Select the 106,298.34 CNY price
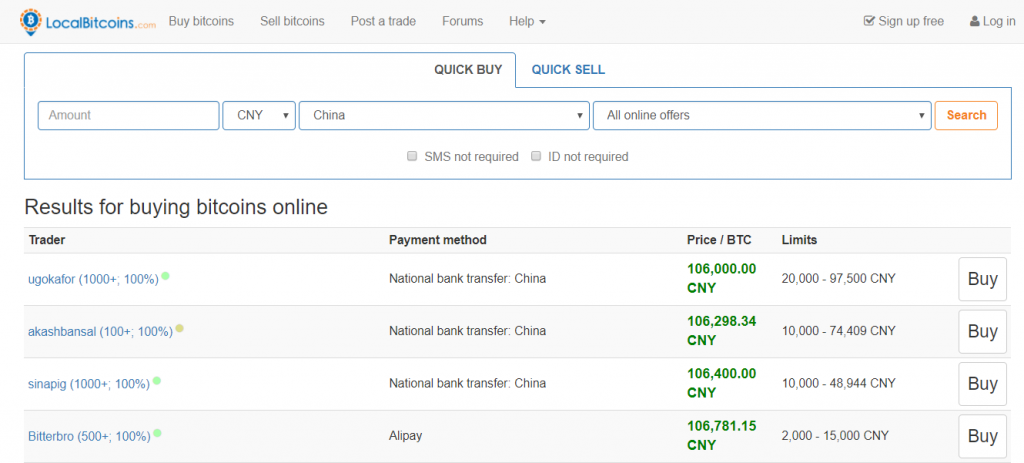 tap(722, 330)
